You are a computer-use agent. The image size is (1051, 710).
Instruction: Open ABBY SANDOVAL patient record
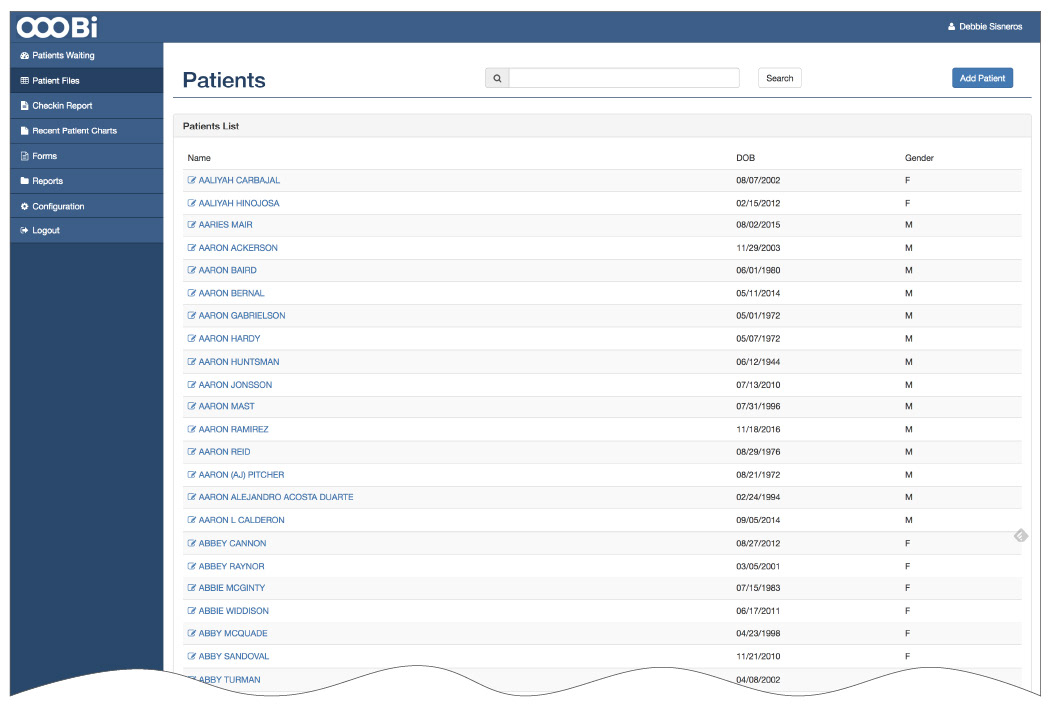[x=233, y=656]
